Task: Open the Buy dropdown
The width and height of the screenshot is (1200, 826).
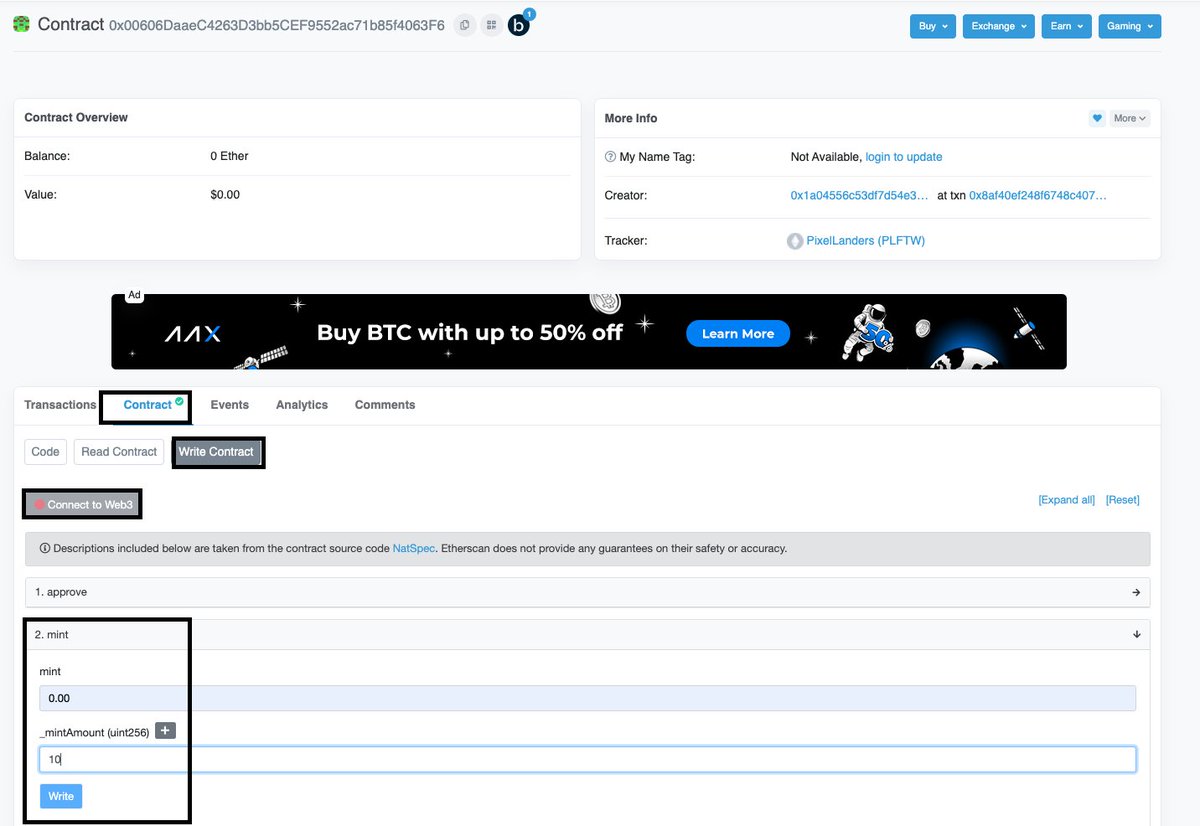Action: tap(933, 26)
